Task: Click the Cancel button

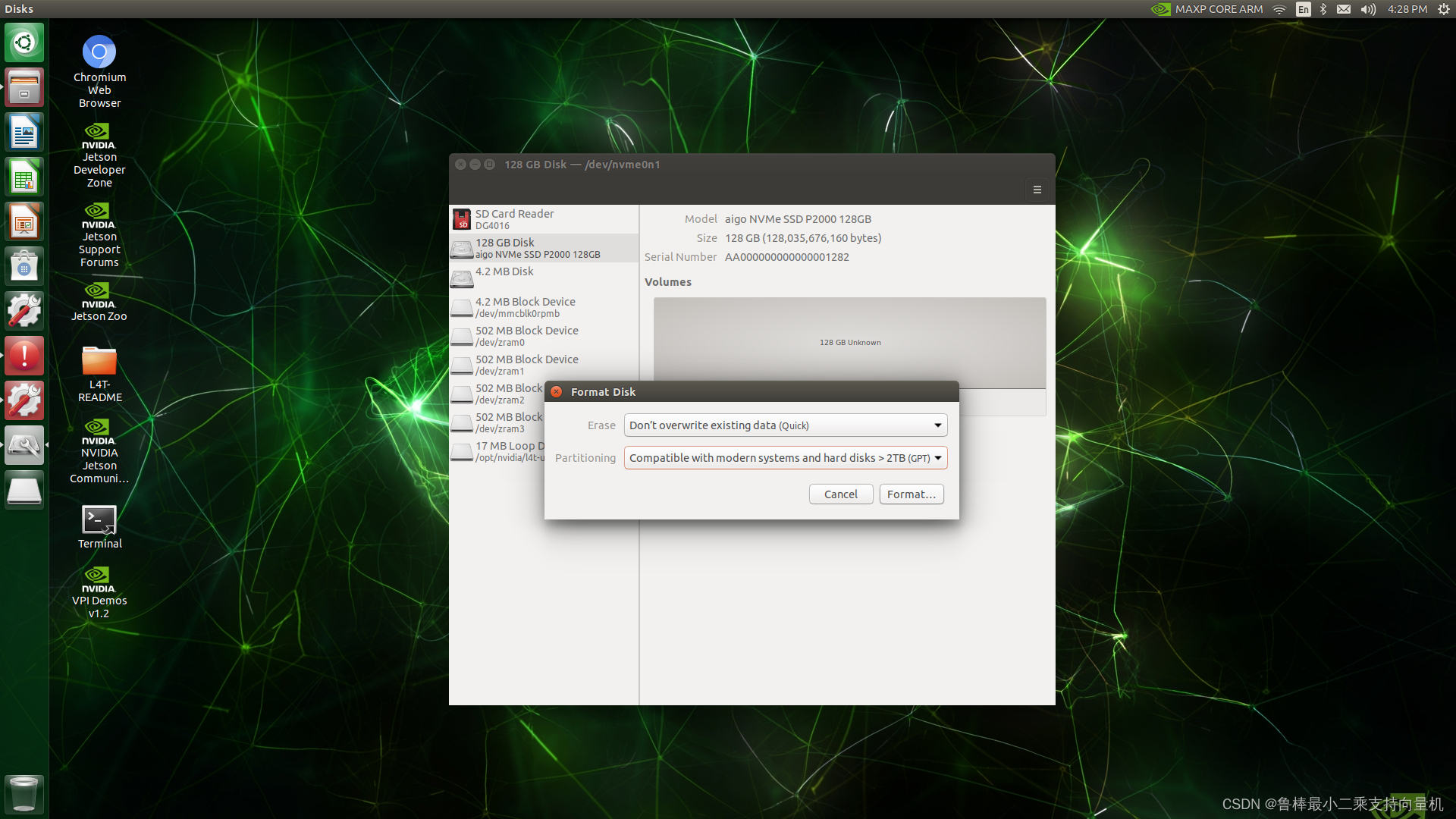Action: 840,493
